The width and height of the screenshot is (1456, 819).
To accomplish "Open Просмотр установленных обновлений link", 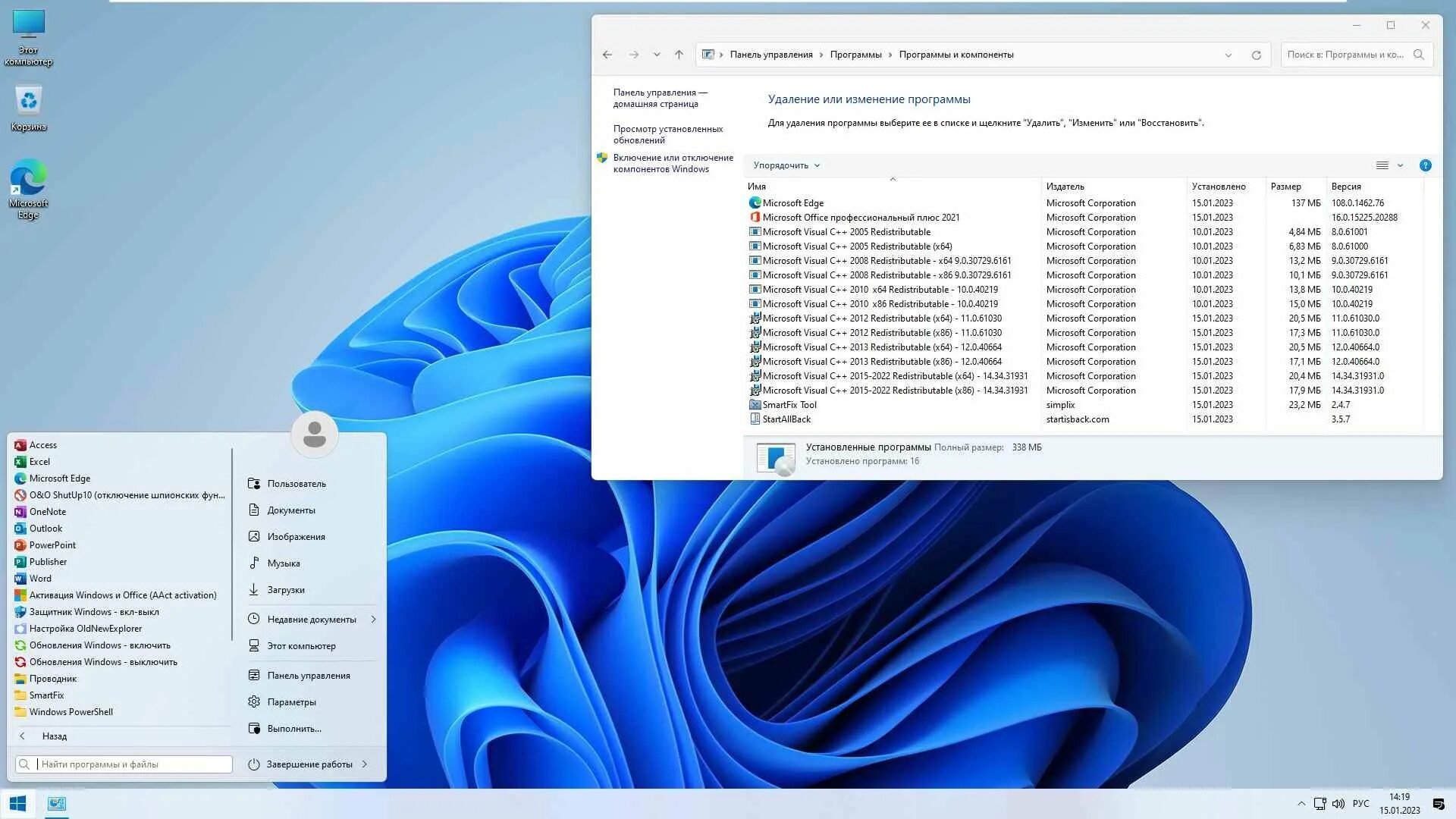I will click(667, 134).
